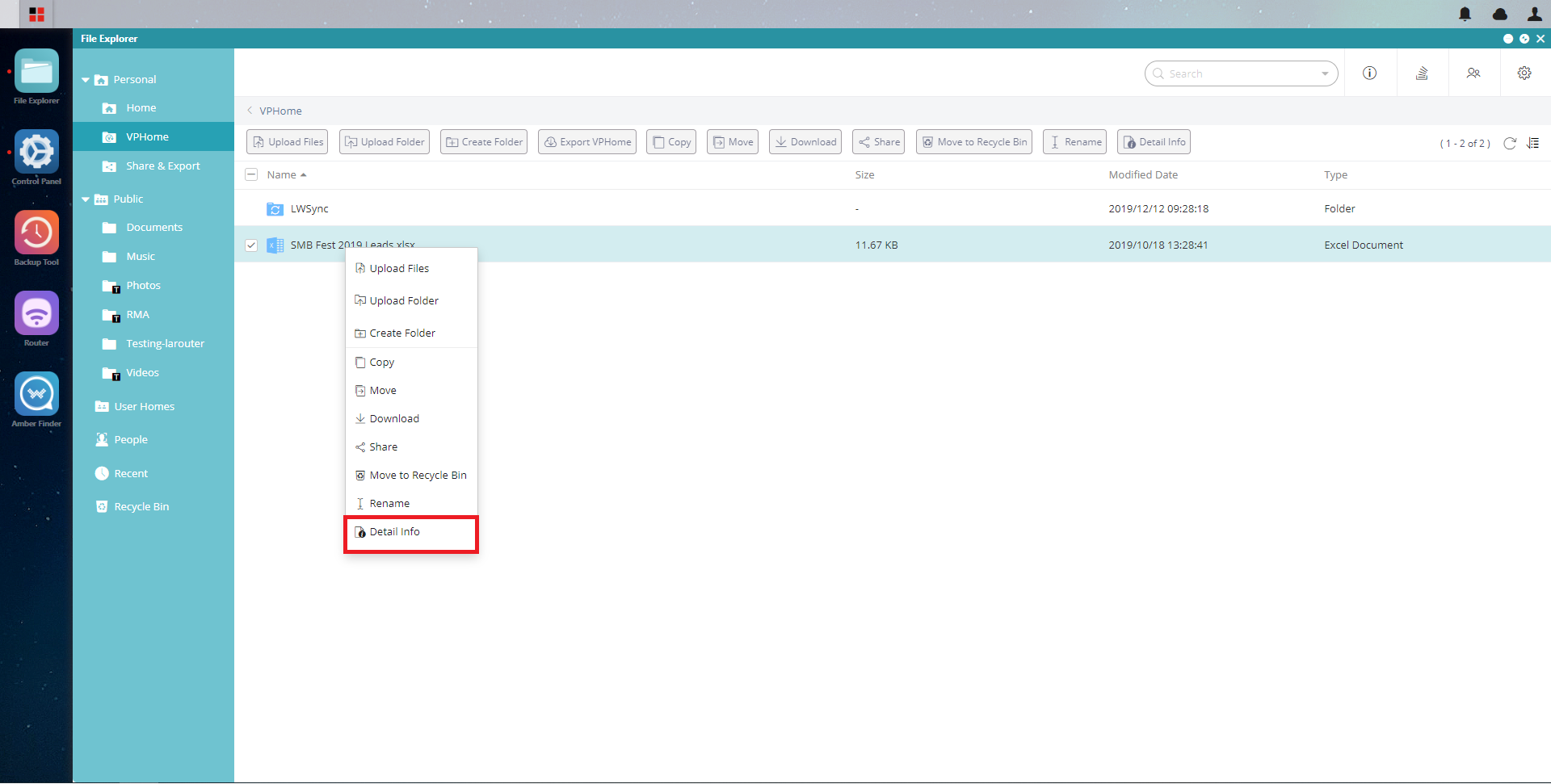Uncheck the SMB Fest 2019 Leads file checkbox

point(251,245)
